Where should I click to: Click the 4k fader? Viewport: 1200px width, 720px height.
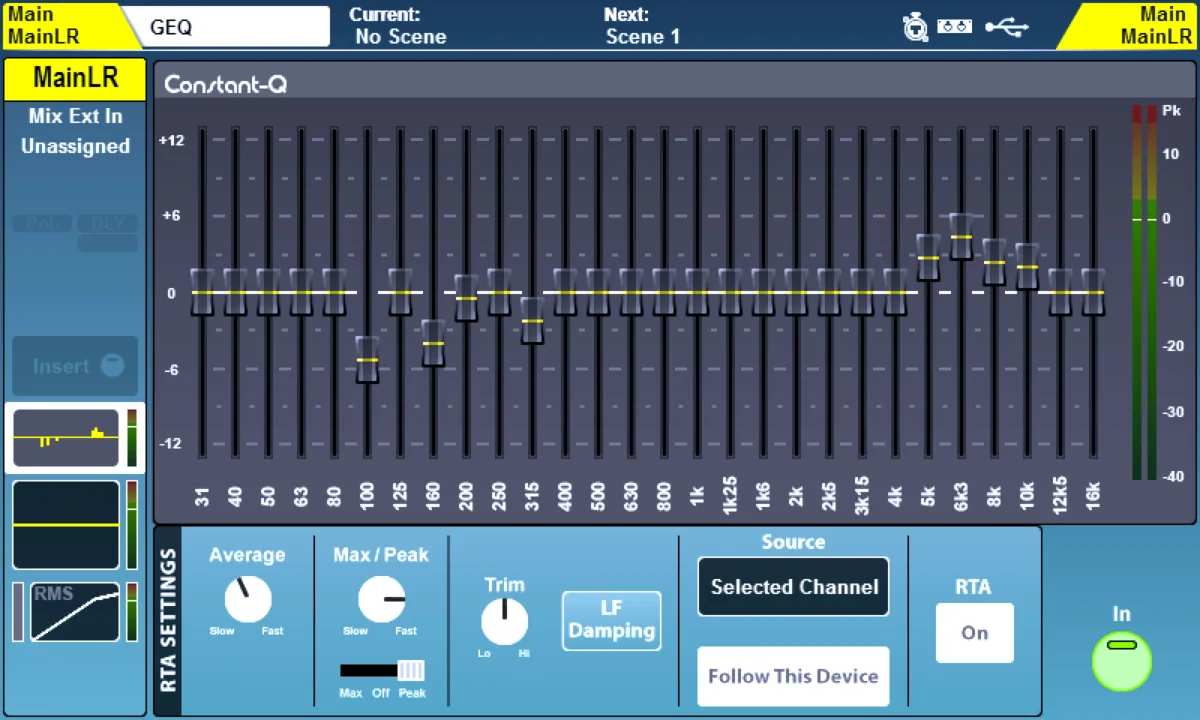point(895,292)
